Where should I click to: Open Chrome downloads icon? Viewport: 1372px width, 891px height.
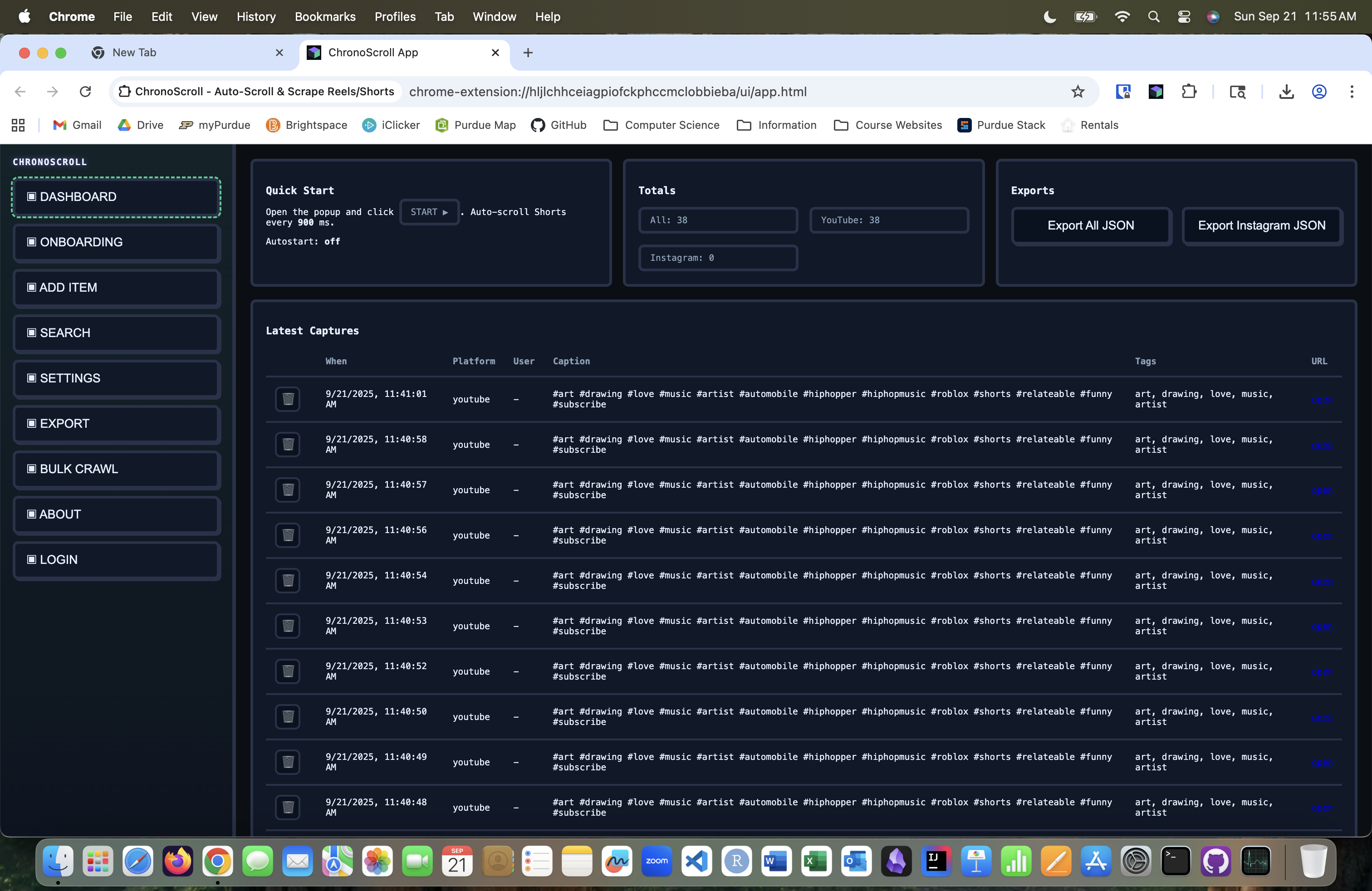pyautogui.click(x=1286, y=92)
